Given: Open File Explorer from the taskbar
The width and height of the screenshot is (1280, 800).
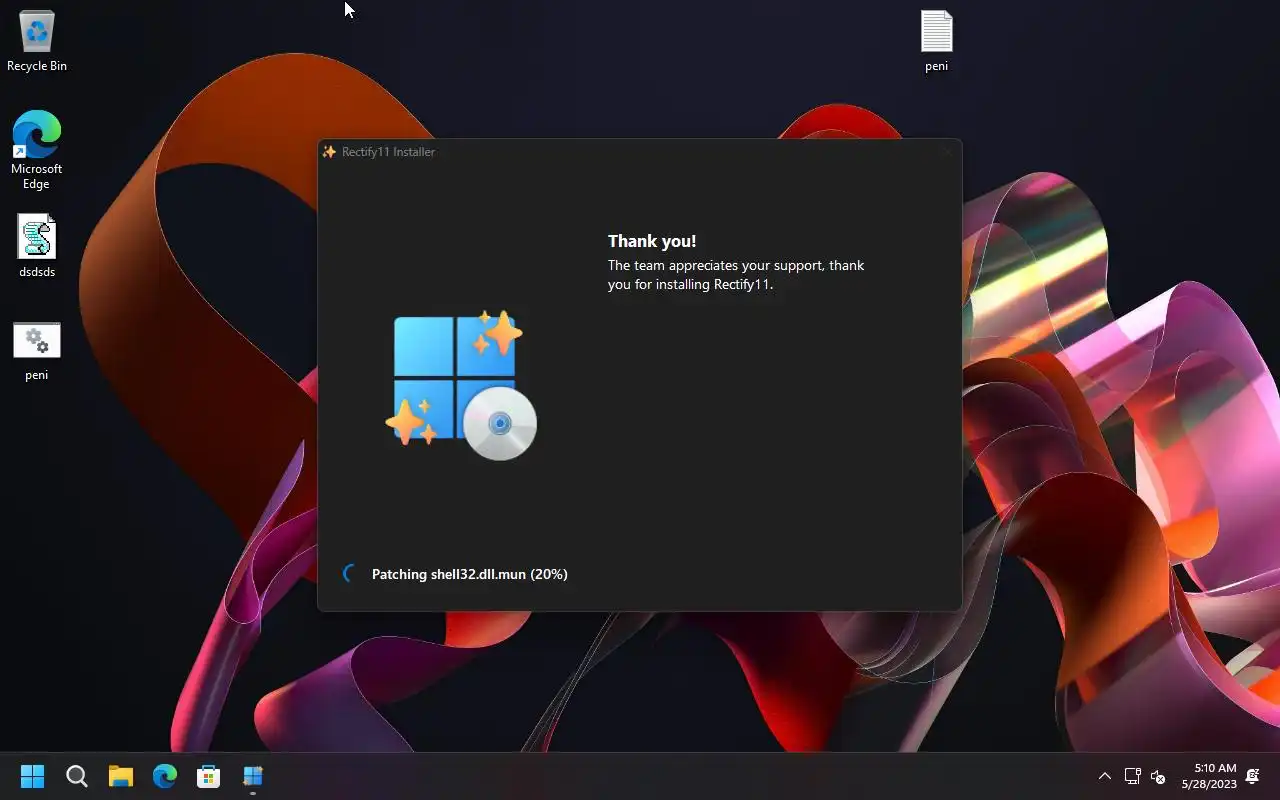Looking at the screenshot, I should [121, 776].
